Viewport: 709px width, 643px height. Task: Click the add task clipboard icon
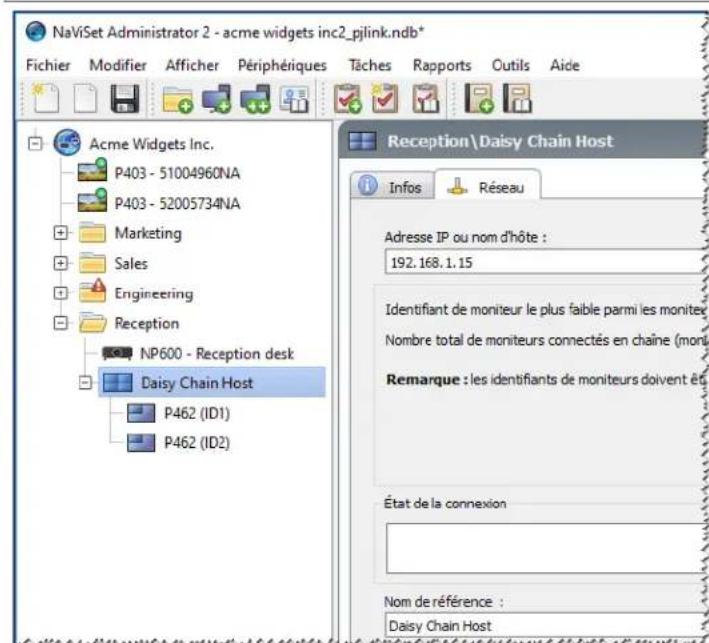[347, 99]
